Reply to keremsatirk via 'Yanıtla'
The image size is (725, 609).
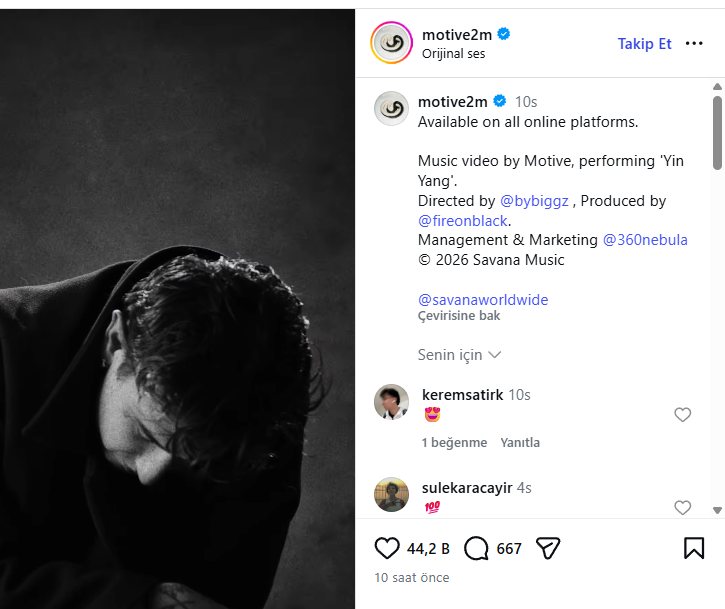[x=520, y=442]
